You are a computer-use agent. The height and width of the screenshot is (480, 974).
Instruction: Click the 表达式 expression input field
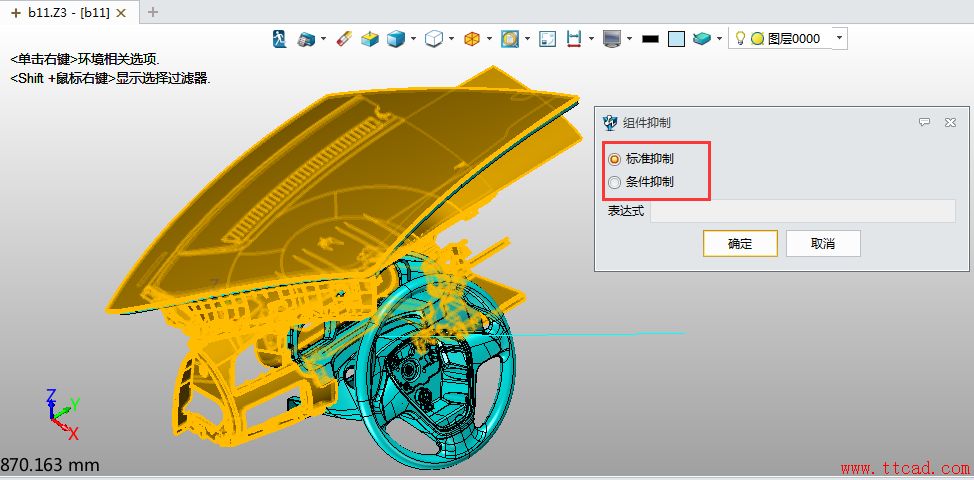point(803,211)
